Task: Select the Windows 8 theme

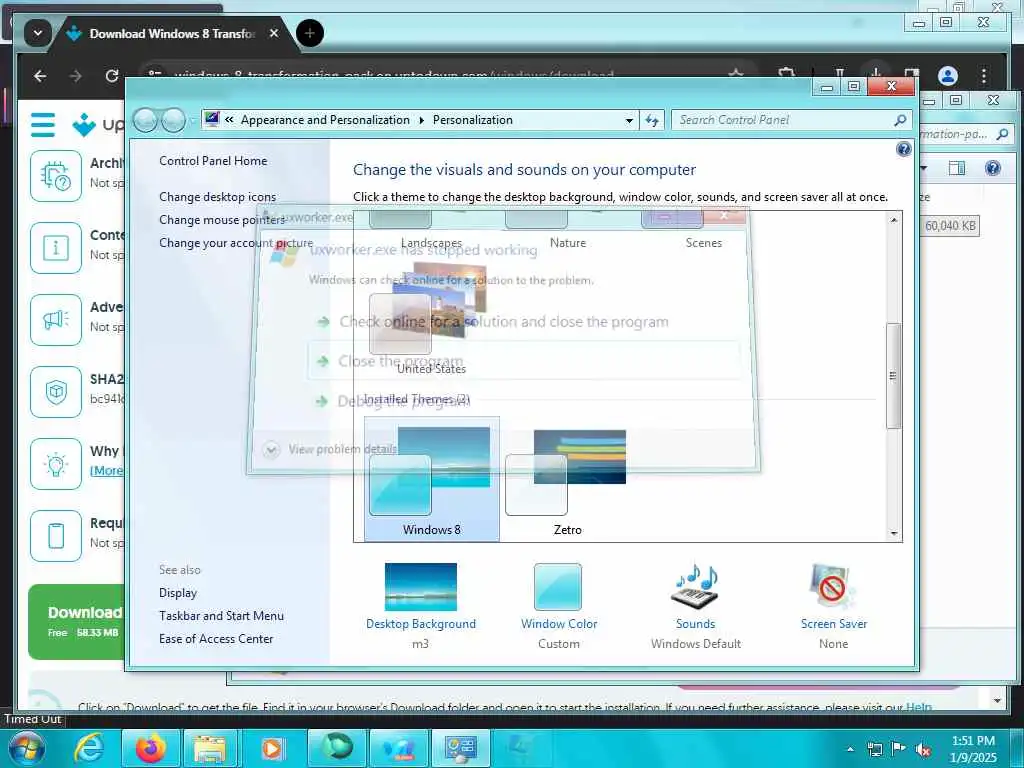Action: [432, 479]
